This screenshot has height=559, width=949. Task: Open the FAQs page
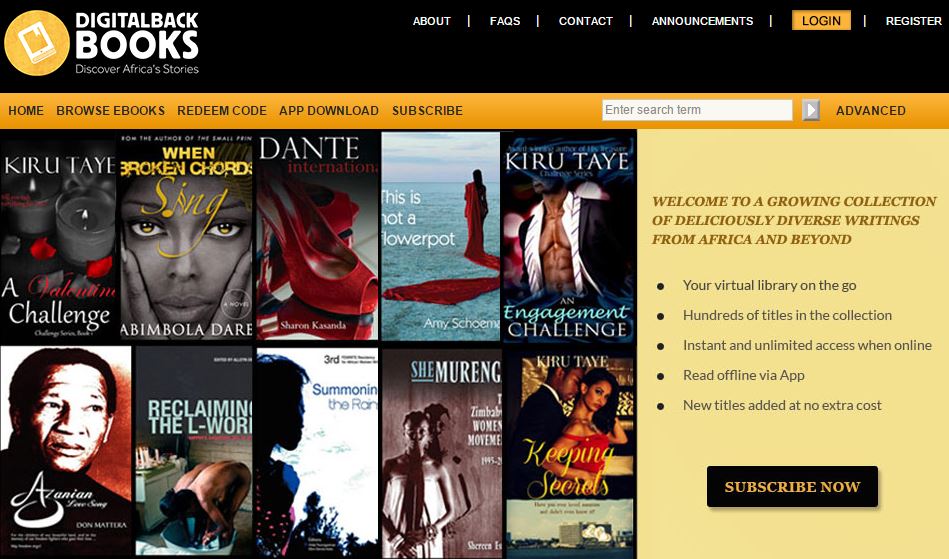(x=505, y=21)
